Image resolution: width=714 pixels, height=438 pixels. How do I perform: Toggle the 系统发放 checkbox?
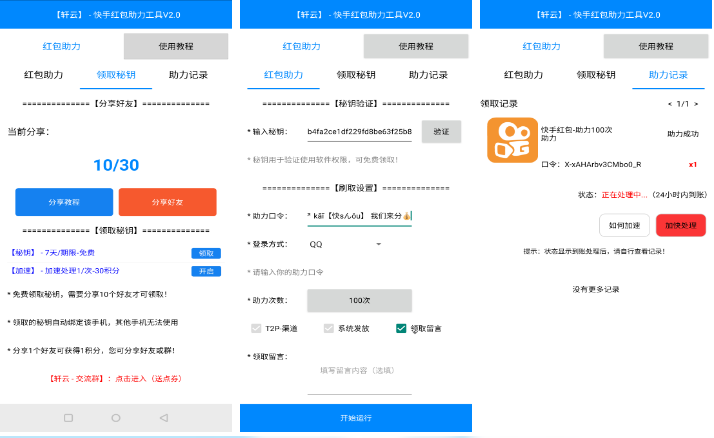tap(328, 328)
